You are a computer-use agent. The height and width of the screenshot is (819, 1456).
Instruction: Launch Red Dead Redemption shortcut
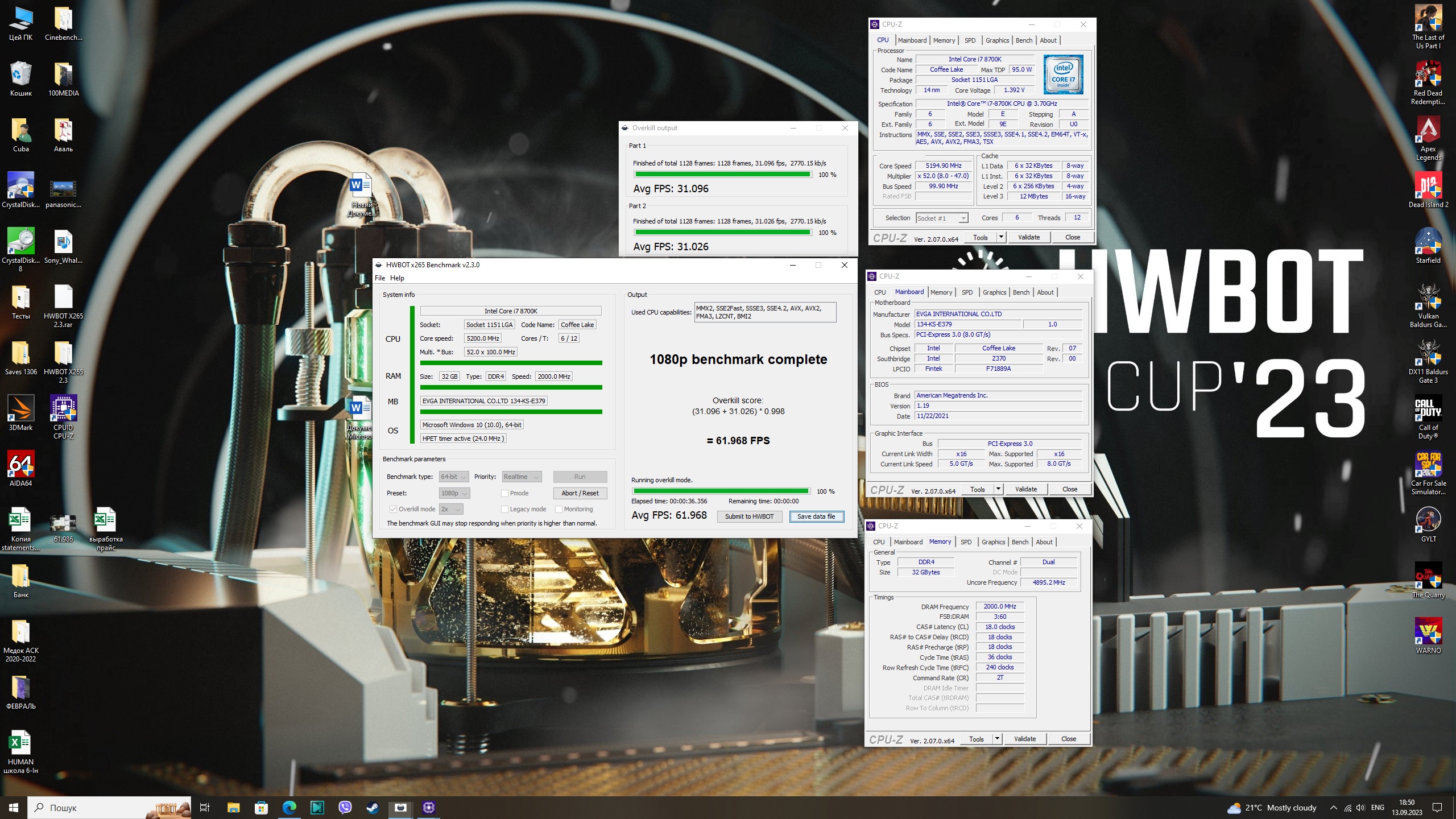[1428, 82]
